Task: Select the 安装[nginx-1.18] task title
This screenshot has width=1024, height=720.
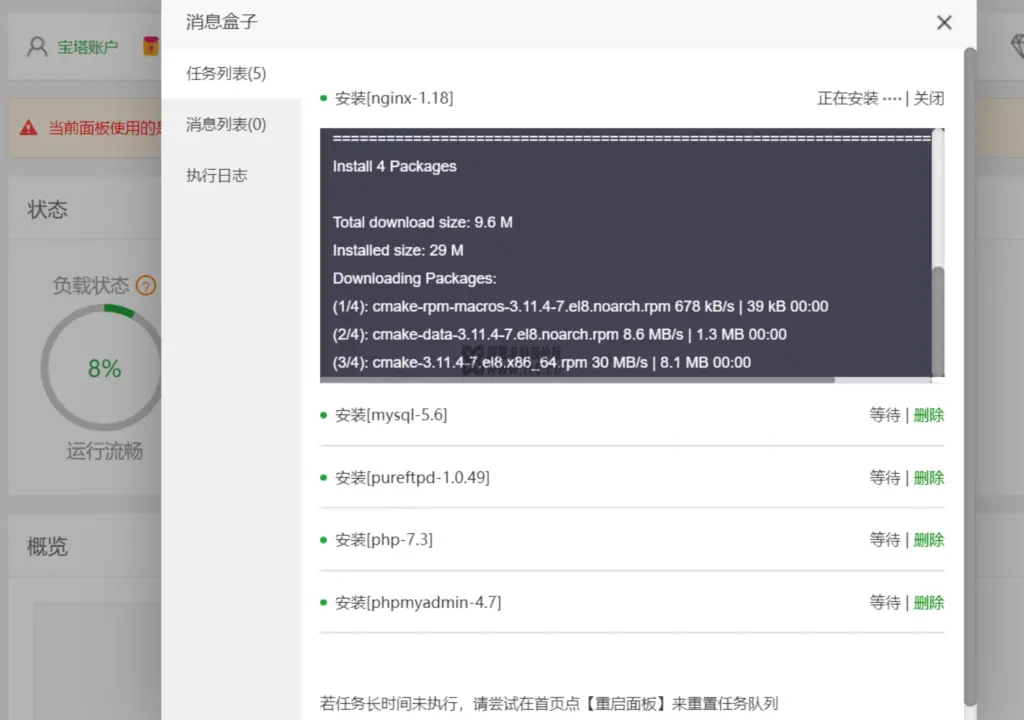Action: click(394, 98)
